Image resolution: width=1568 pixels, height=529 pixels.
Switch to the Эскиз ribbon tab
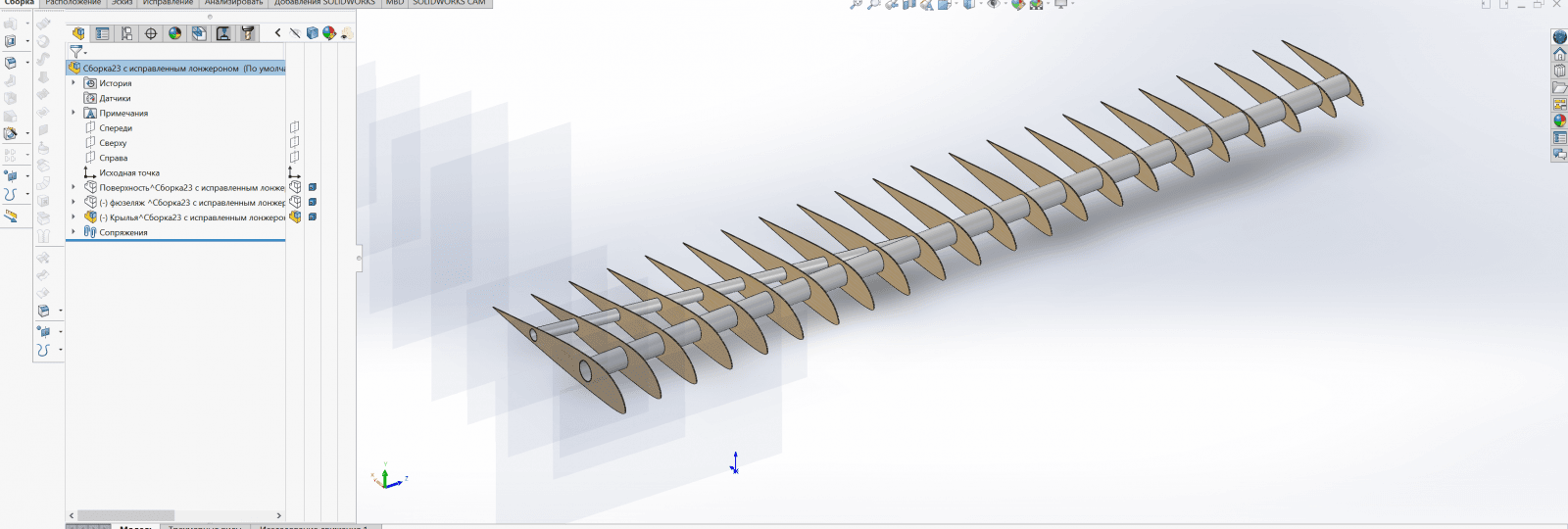(x=122, y=3)
